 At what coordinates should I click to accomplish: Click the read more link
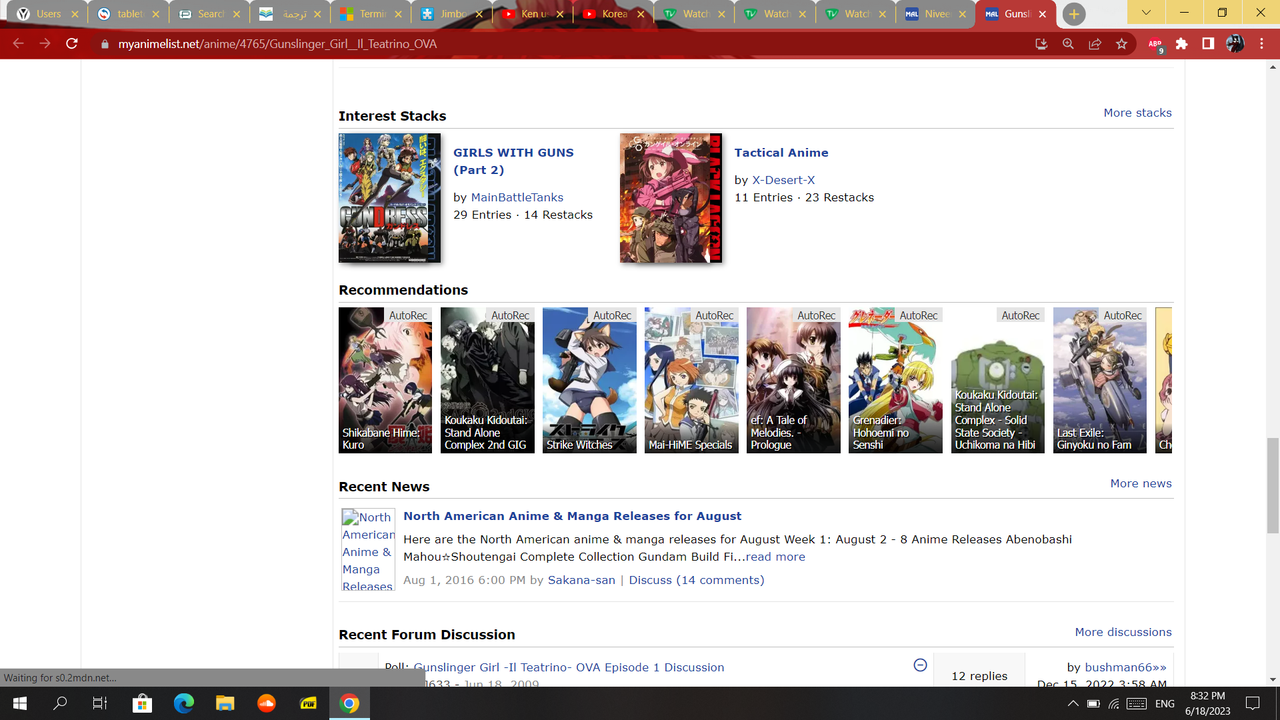tap(775, 557)
